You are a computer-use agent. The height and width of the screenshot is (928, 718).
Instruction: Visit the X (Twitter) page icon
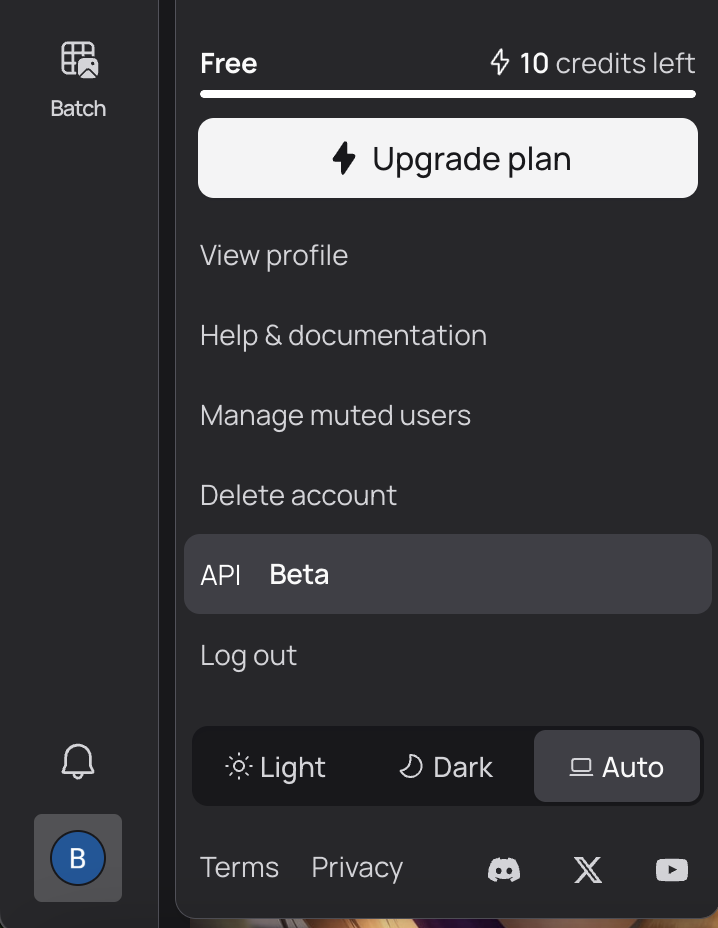pos(588,870)
